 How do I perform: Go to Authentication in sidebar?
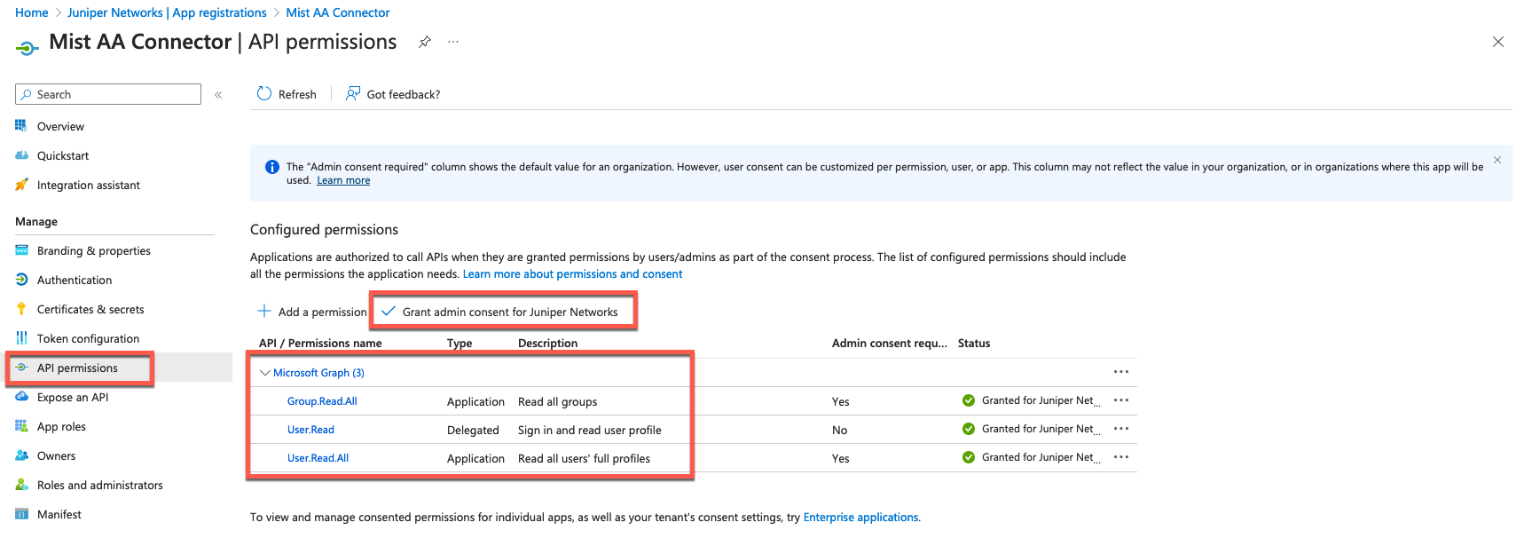pos(74,280)
